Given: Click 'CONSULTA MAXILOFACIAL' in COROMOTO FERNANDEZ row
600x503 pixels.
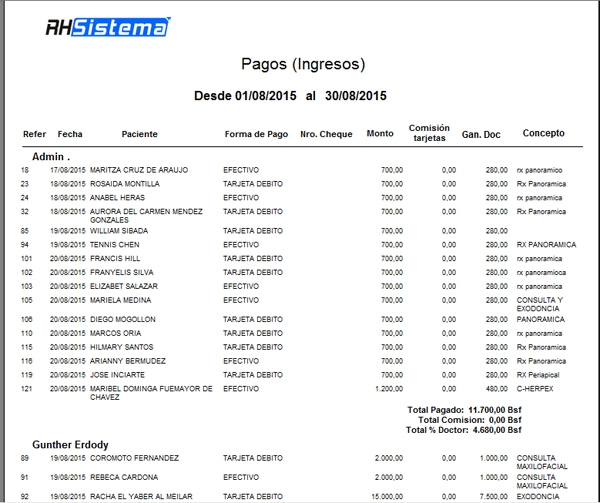Looking at the screenshot, I should click(542, 462).
